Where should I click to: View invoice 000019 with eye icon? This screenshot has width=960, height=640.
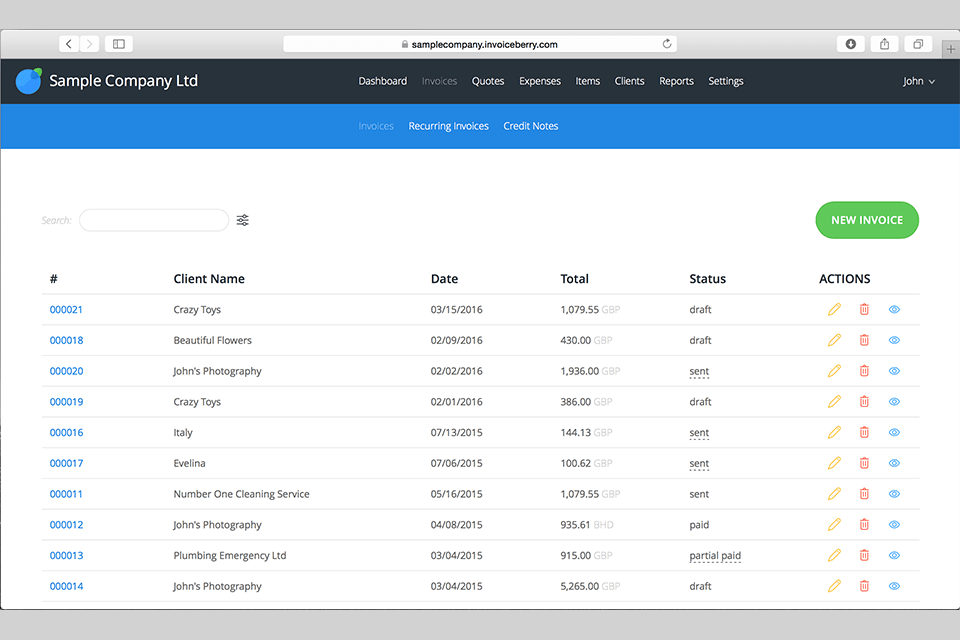(894, 402)
